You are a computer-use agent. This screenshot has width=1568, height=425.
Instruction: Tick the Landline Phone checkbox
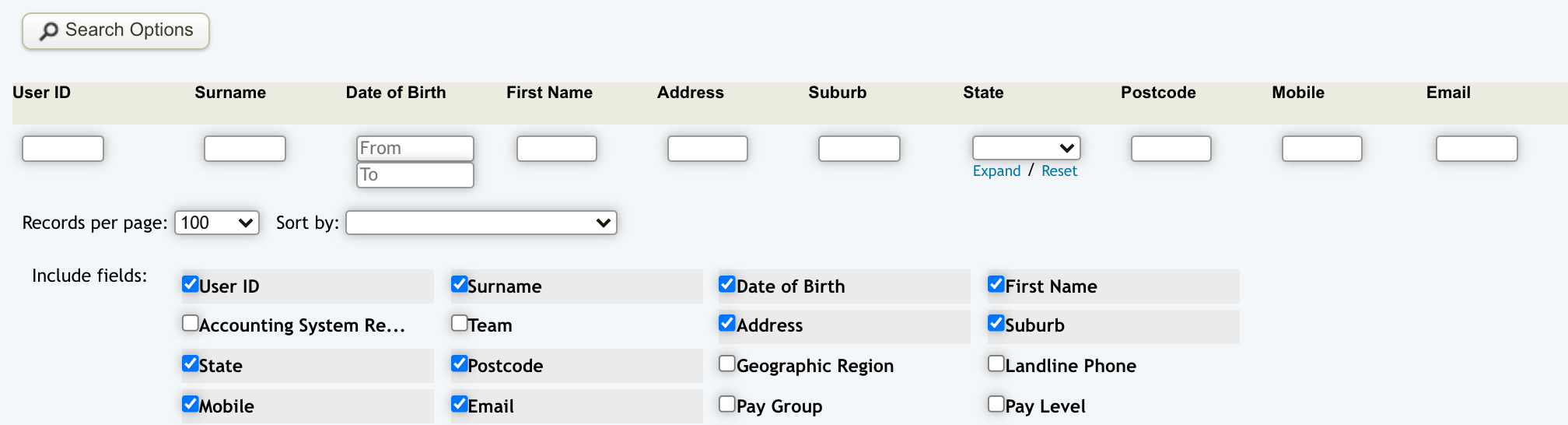click(996, 364)
